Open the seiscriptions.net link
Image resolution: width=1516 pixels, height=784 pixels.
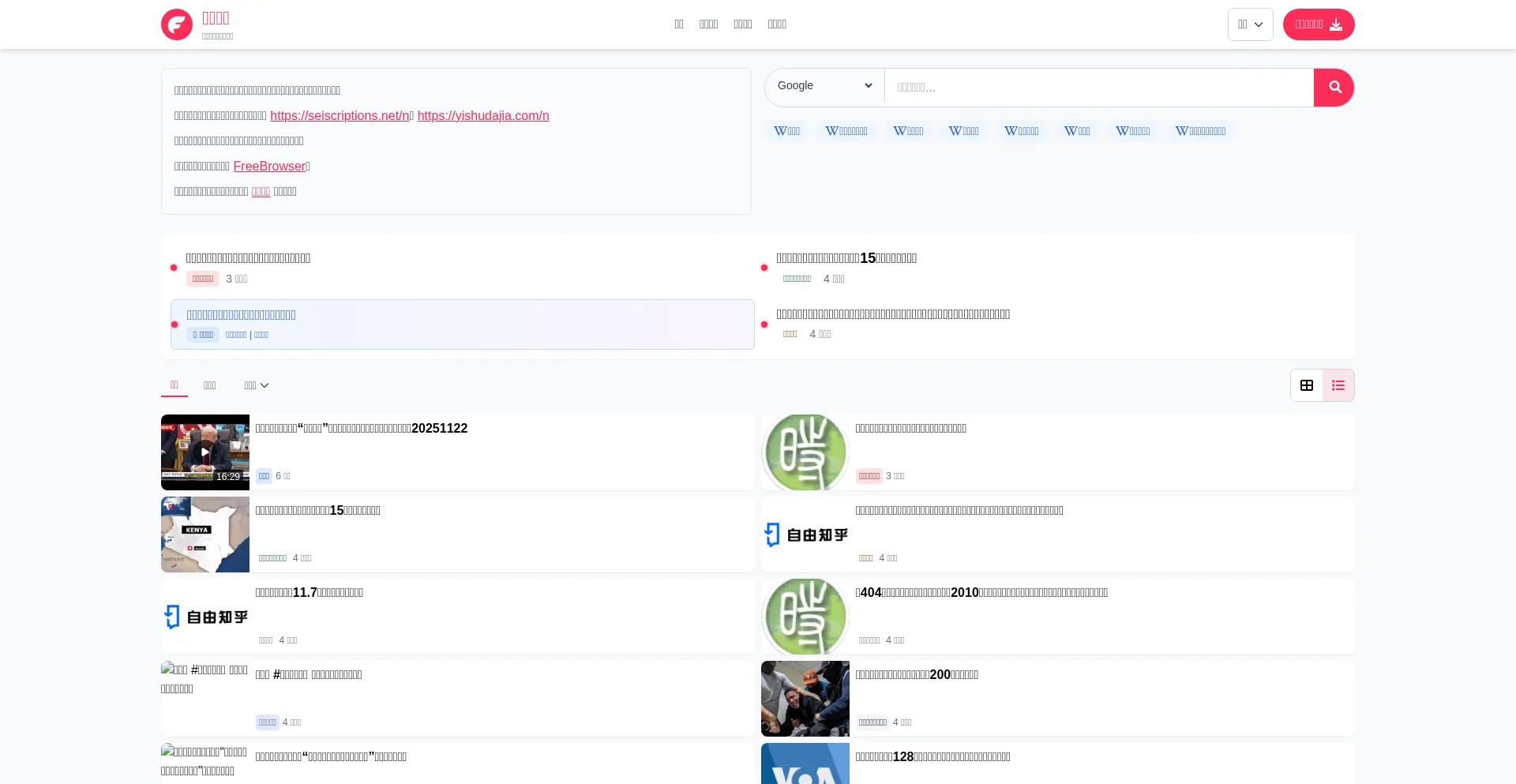click(x=340, y=116)
